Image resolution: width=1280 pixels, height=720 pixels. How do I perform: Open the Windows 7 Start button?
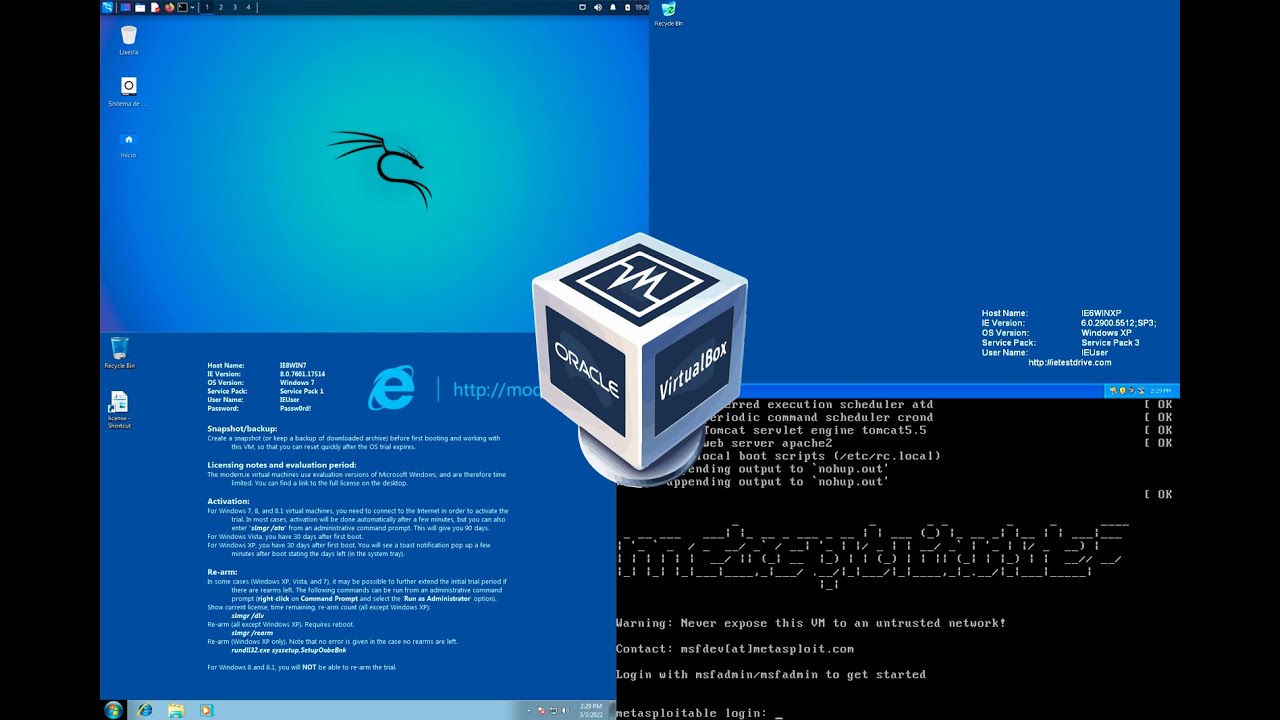pos(113,710)
